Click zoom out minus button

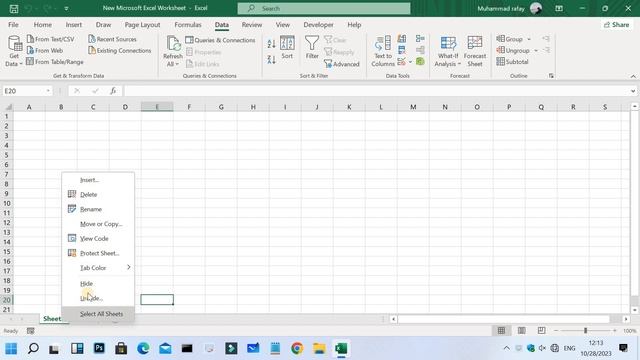click(x=556, y=330)
